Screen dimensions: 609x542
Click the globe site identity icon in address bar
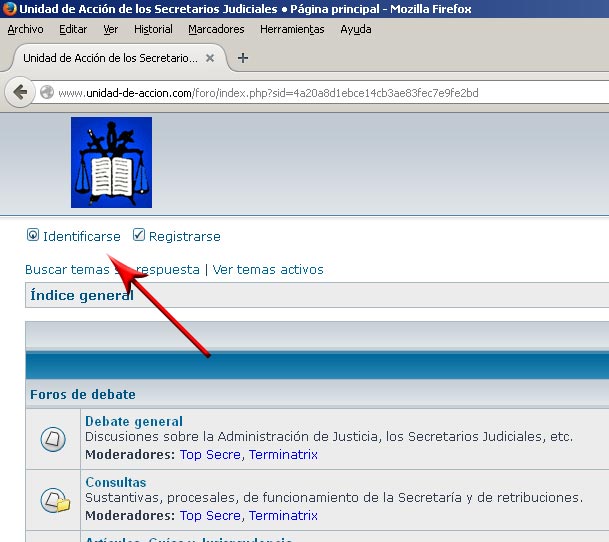pyautogui.click(x=47, y=93)
